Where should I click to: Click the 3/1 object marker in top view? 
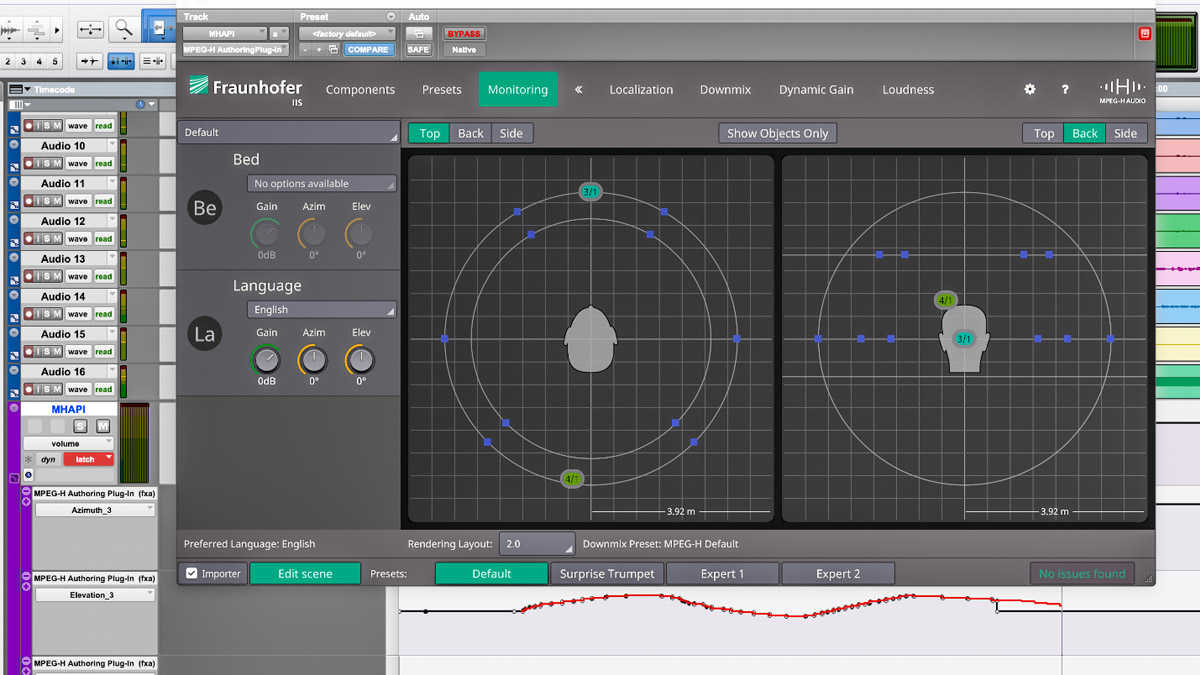coord(590,191)
